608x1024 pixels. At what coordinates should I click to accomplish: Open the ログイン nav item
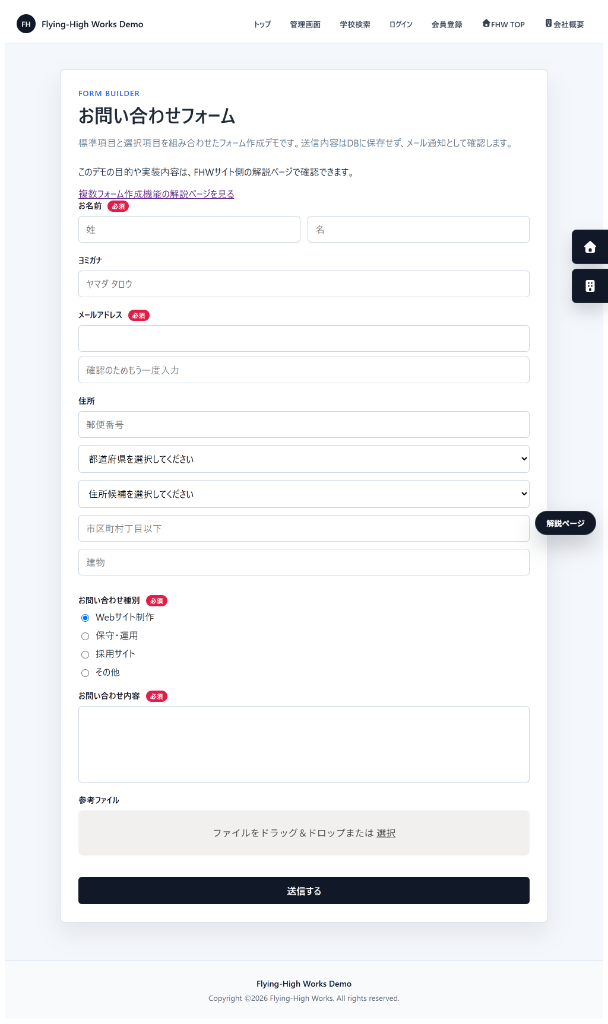[x=400, y=24]
